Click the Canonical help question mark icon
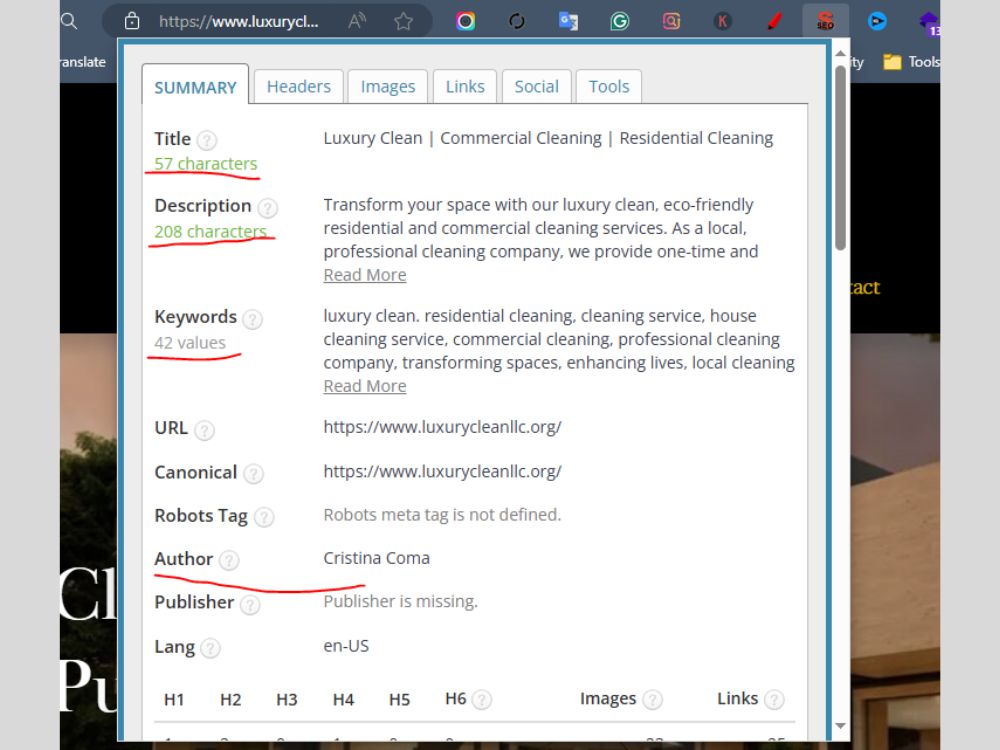The height and width of the screenshot is (750, 1000). (253, 473)
